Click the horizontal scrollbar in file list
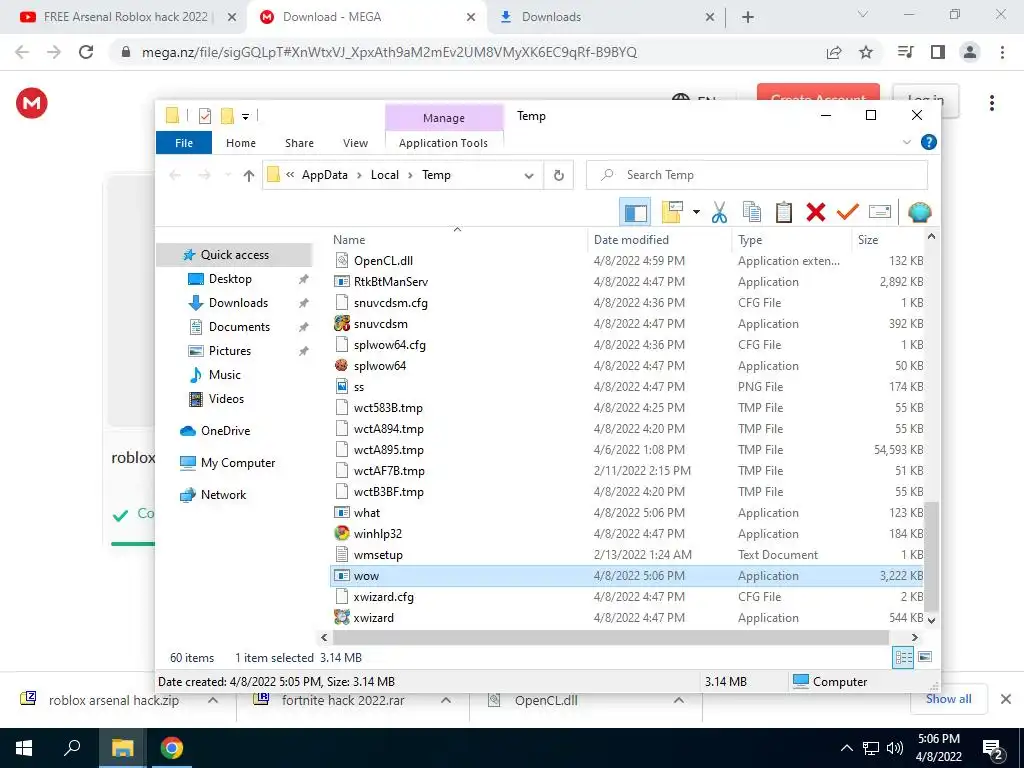The height and width of the screenshot is (768, 1024). [x=611, y=637]
